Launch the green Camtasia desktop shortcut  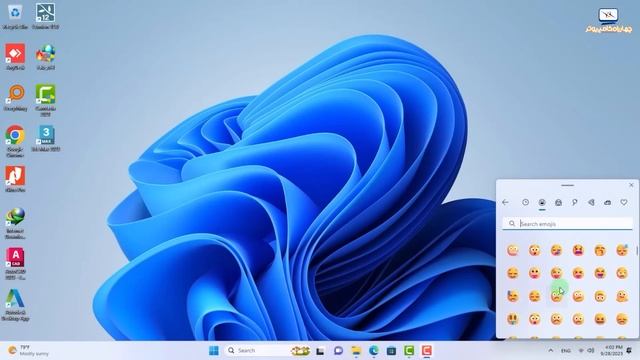45,100
